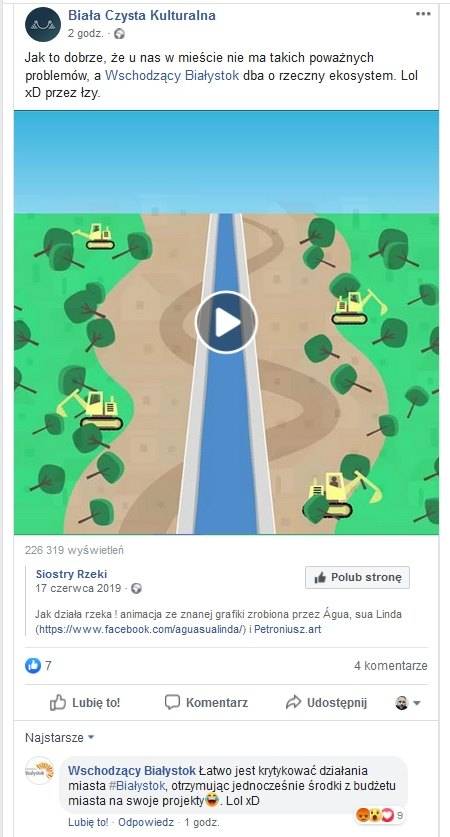Open the profile selector dropdown beside Udostępnij

408,703
